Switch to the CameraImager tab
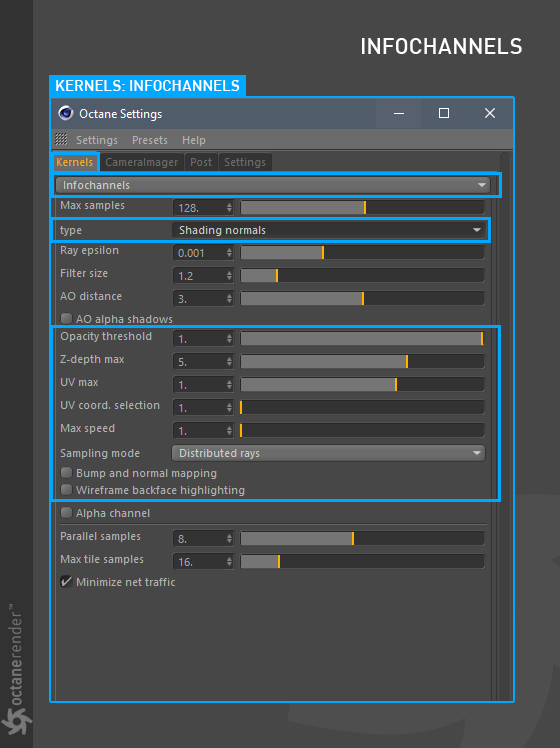 [x=142, y=162]
